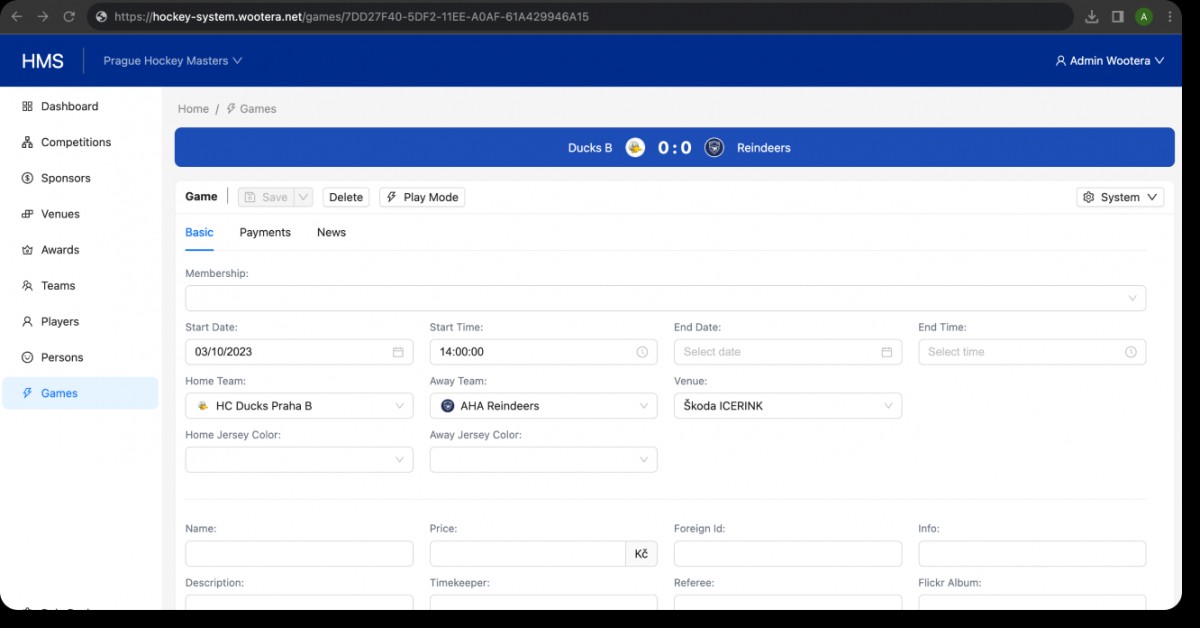
Task: Click clock icon in Start Time field
Action: point(642,352)
